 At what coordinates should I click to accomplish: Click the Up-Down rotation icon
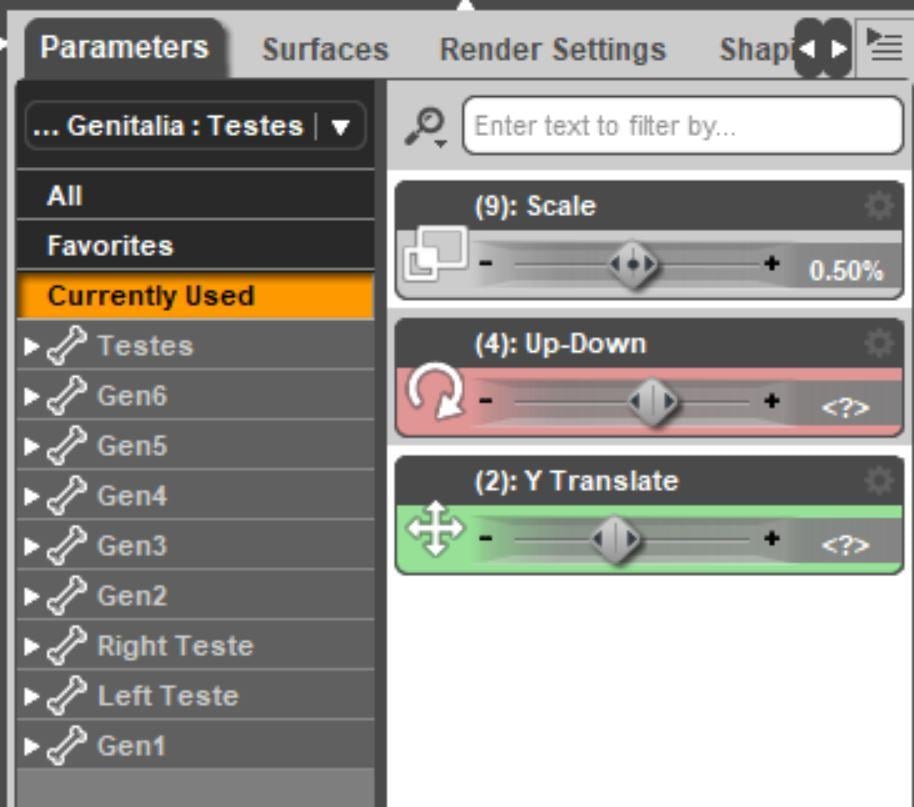(x=435, y=391)
